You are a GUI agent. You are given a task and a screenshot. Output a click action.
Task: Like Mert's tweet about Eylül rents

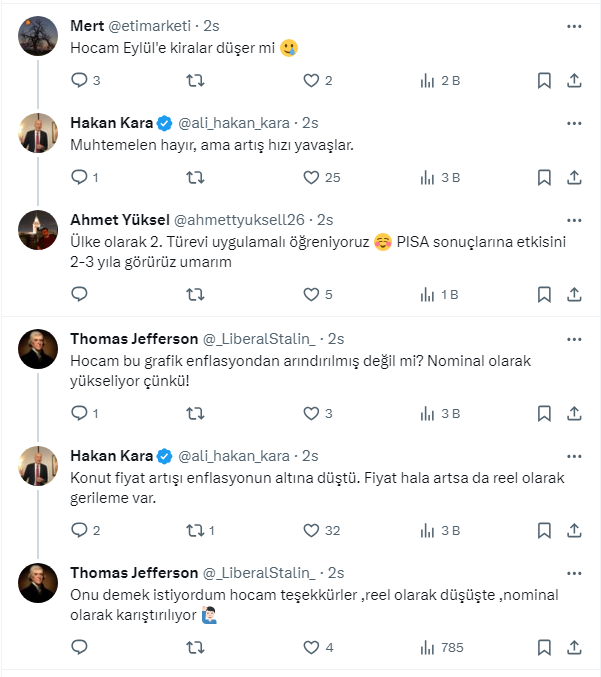pos(311,81)
